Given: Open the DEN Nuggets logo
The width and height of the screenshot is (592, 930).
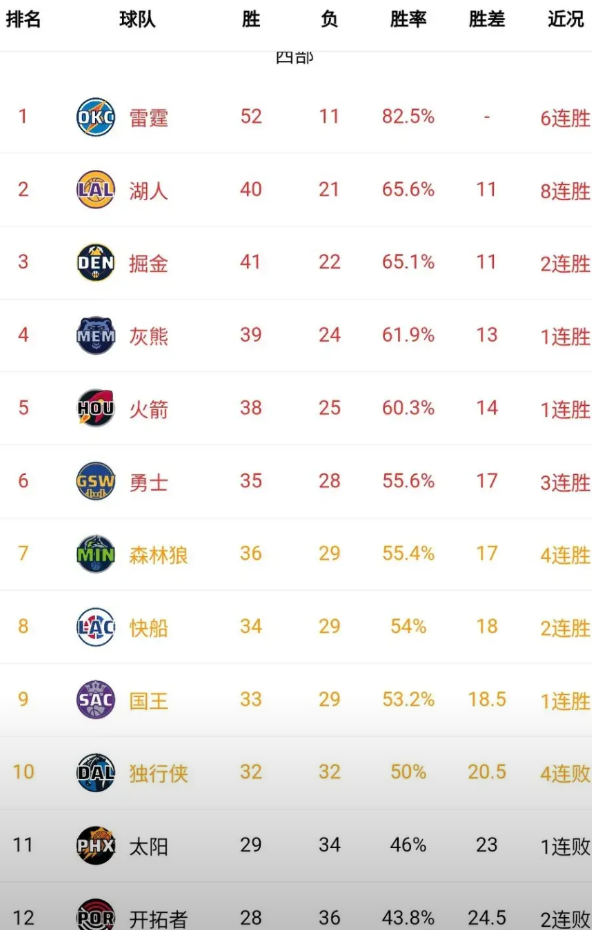Looking at the screenshot, I should tap(96, 262).
